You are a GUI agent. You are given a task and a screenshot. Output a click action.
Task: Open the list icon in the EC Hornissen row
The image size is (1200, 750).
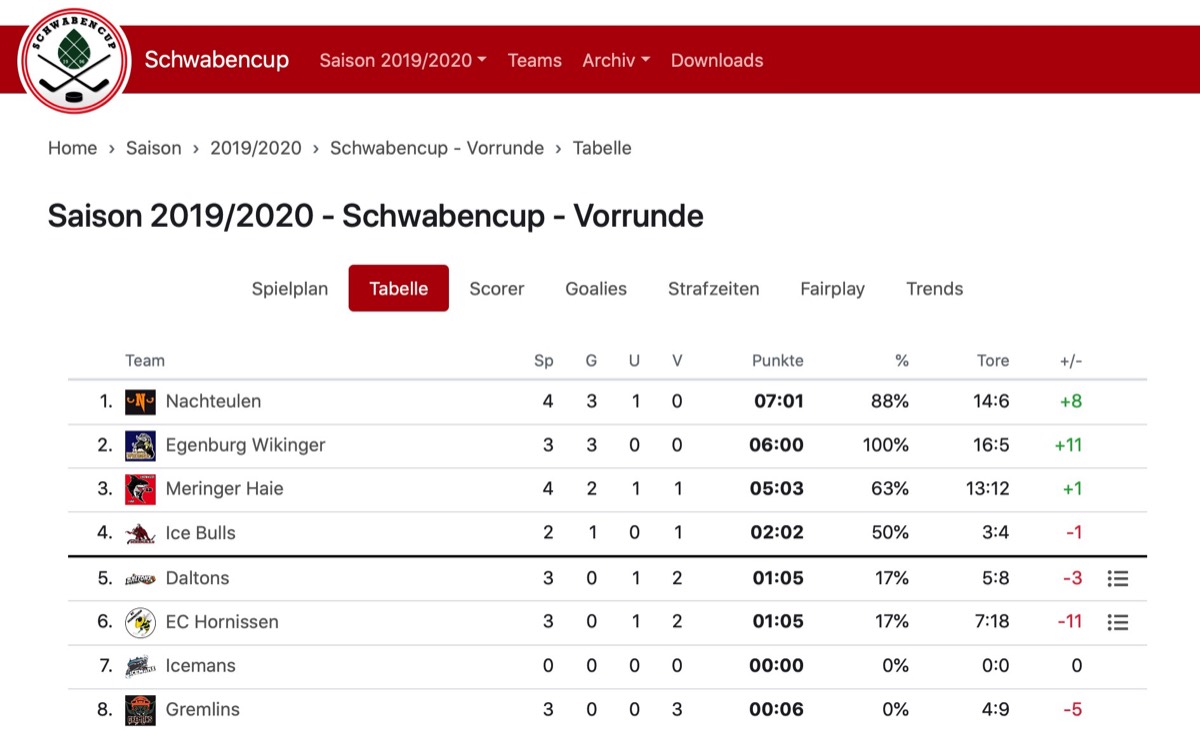click(x=1118, y=622)
